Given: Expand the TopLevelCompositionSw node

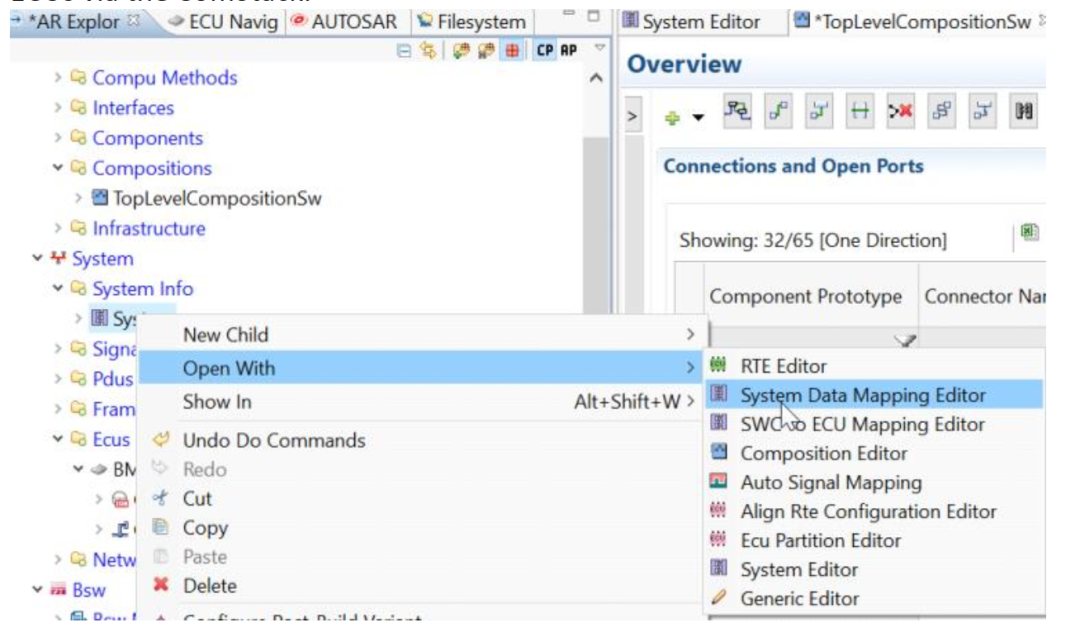Looking at the screenshot, I should point(78,198).
